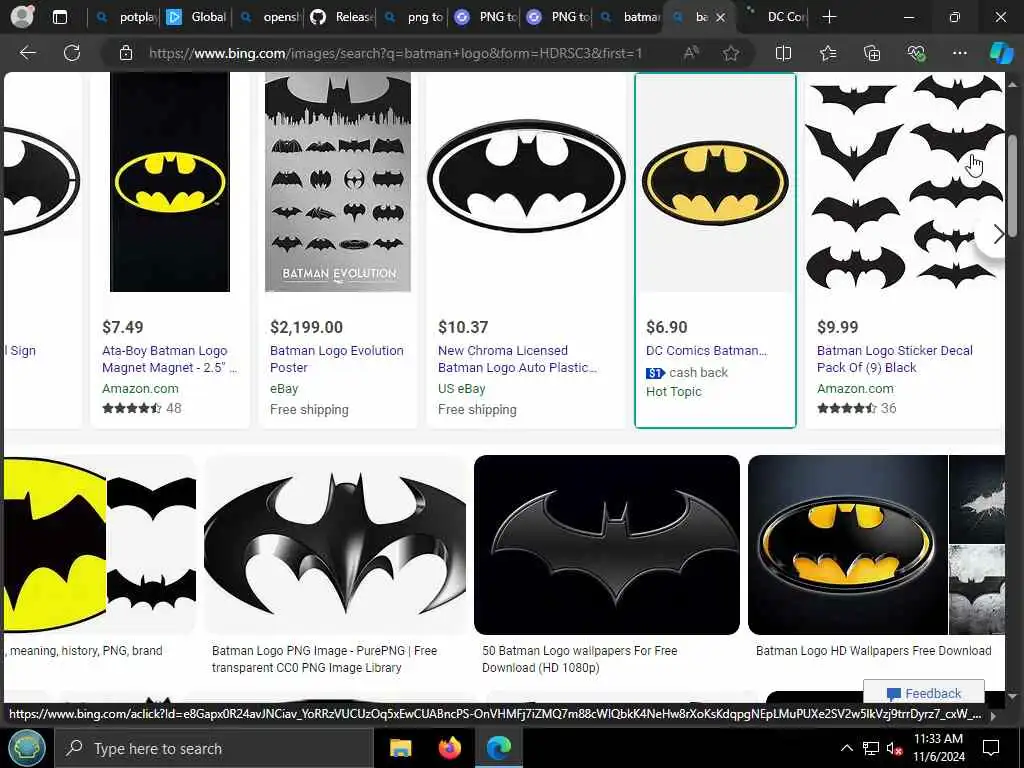Screen dimensions: 1024x768
Task: View site information lock icon
Action: coord(126,53)
